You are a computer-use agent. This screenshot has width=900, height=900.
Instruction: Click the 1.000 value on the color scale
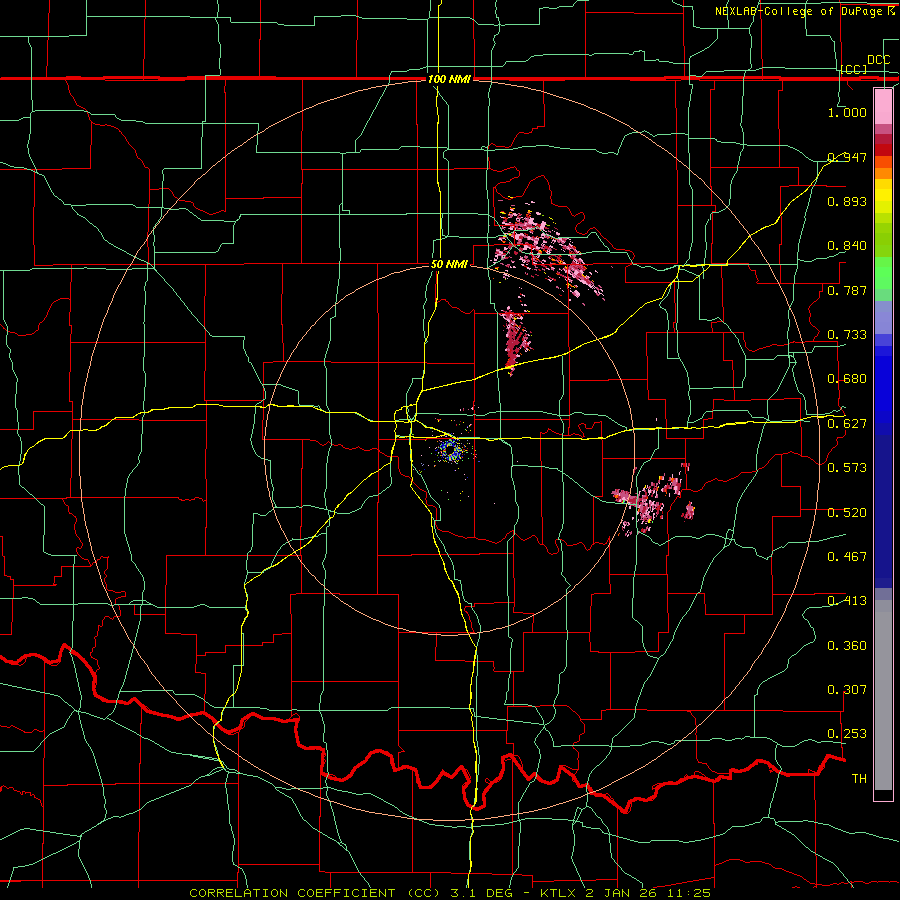847,112
